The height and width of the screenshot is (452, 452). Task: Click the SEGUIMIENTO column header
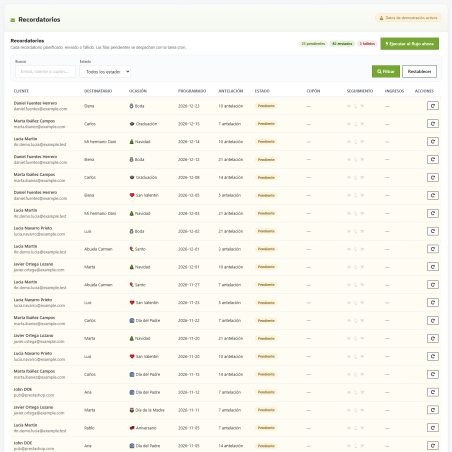tap(360, 91)
